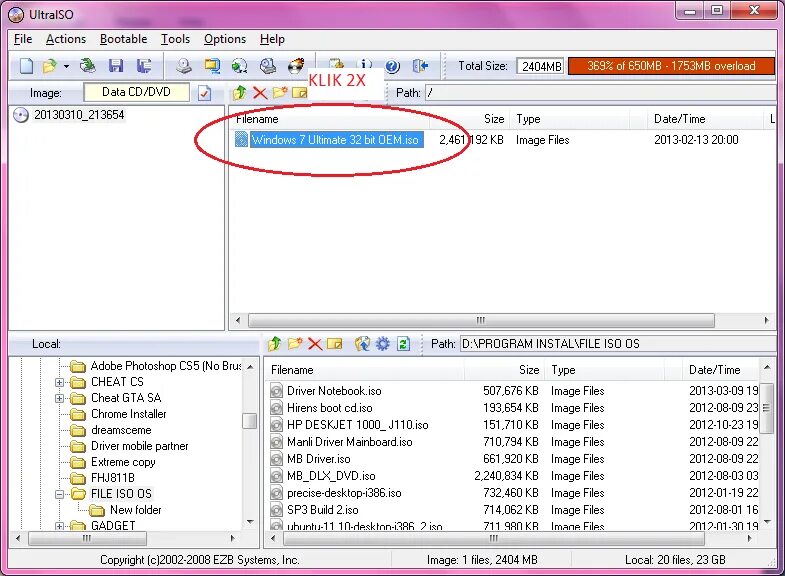The width and height of the screenshot is (785, 576).
Task: Click the image Path field showing /
Action: (600, 93)
